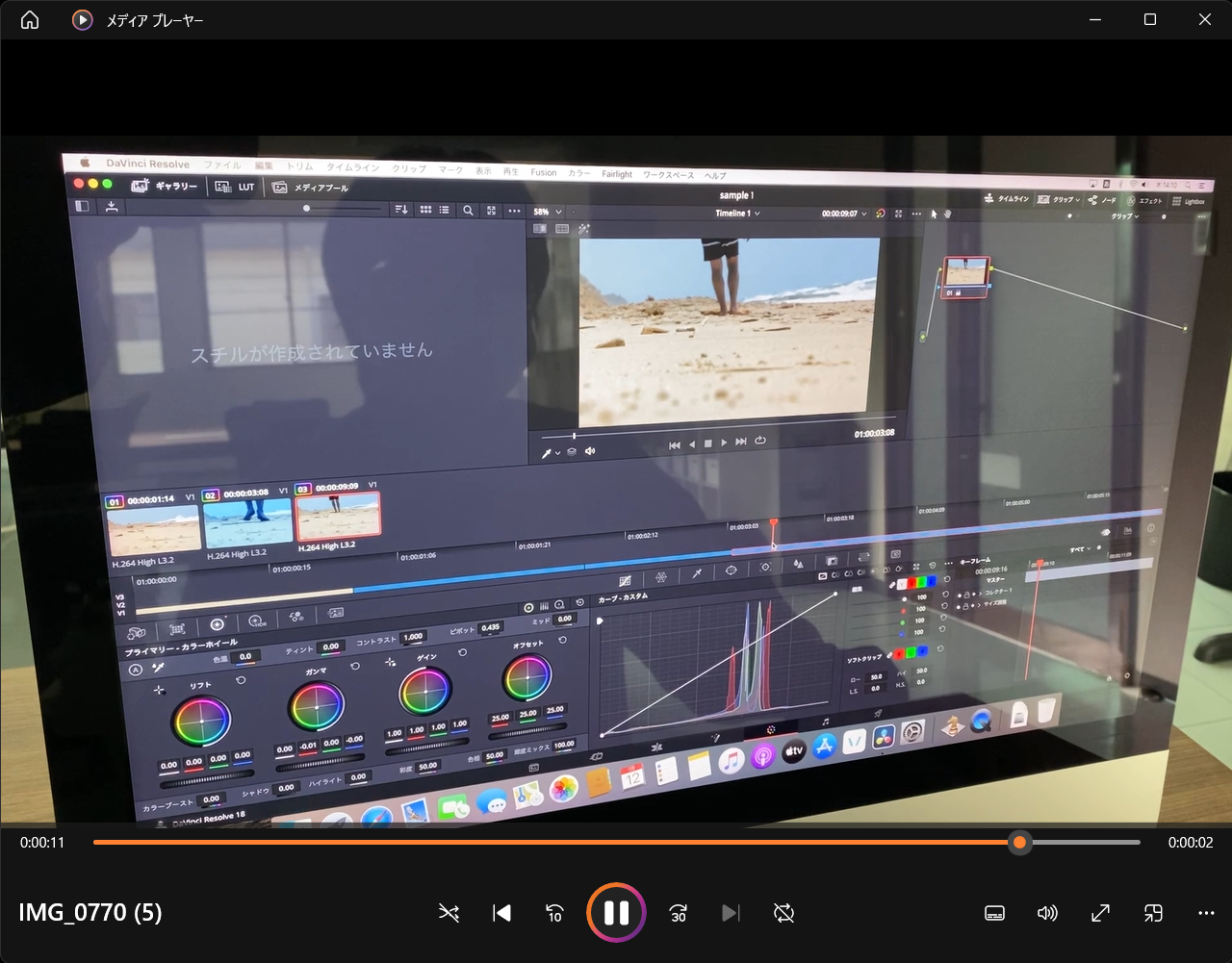
Task: Go to the media player home screen
Action: point(30,19)
